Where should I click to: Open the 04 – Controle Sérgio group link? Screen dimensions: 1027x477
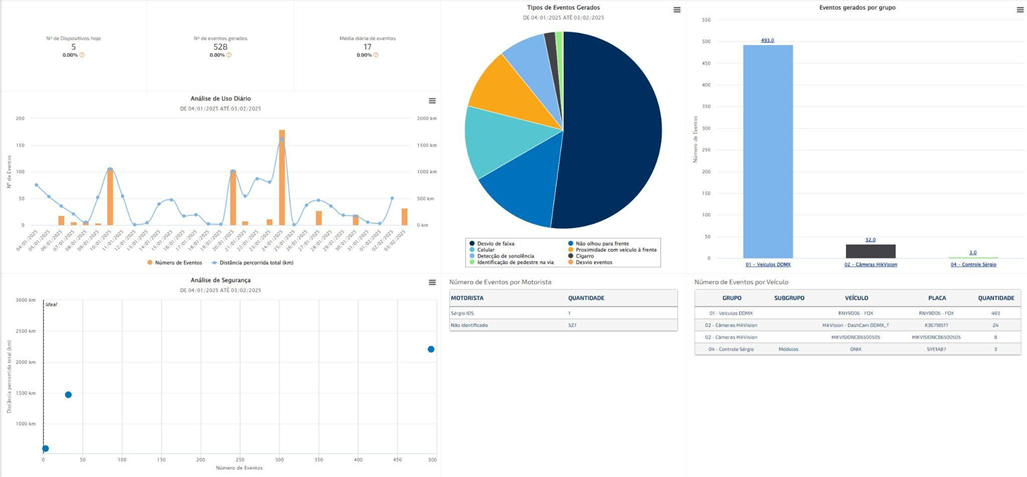tap(973, 264)
